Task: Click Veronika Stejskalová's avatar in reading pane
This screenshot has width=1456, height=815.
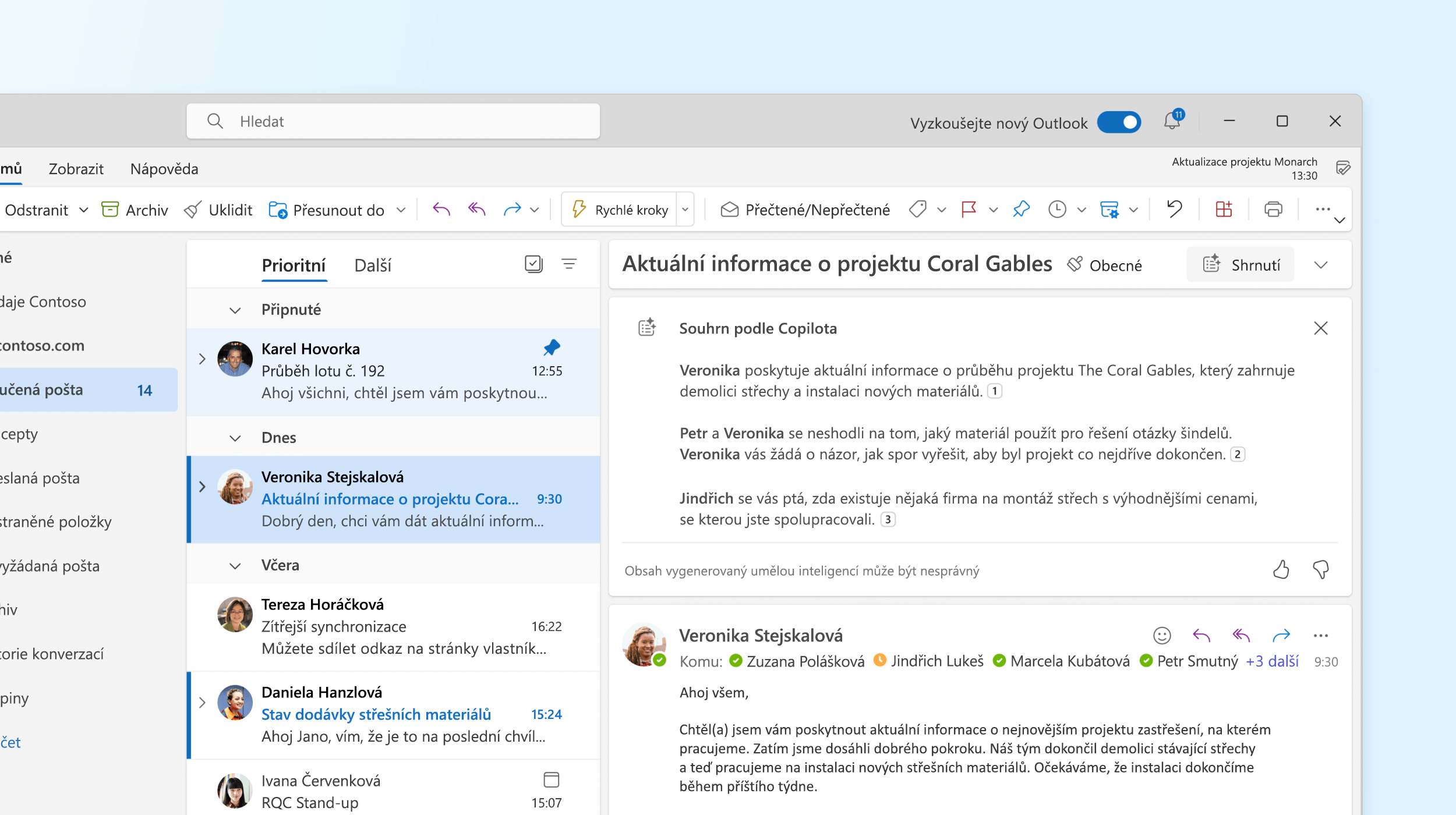Action: click(644, 644)
